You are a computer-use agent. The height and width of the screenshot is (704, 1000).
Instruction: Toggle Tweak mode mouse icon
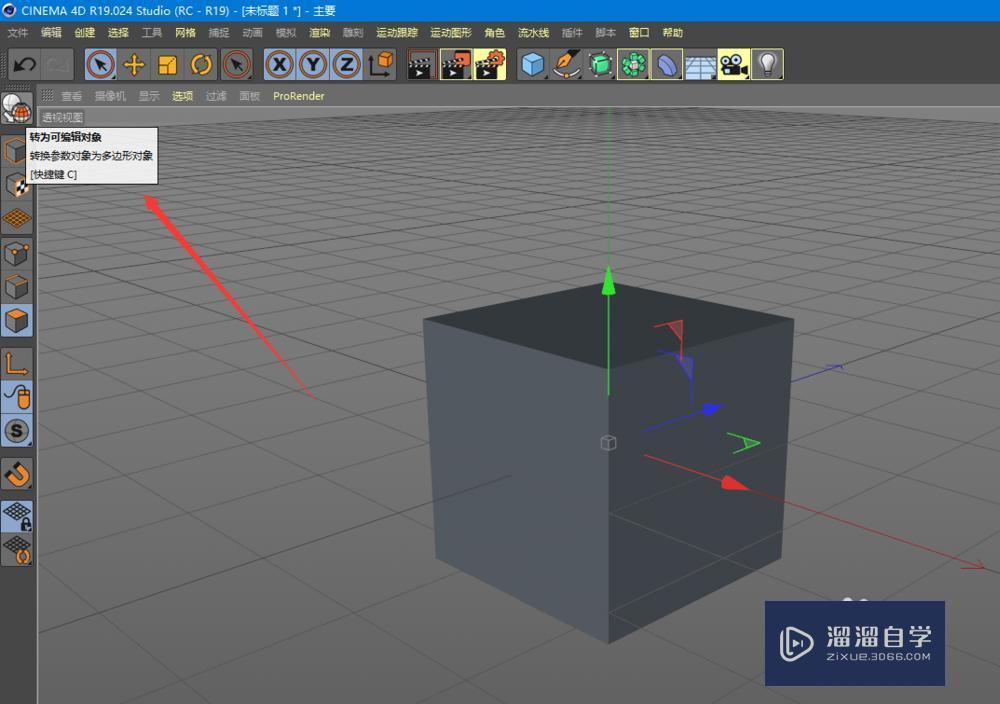point(17,397)
